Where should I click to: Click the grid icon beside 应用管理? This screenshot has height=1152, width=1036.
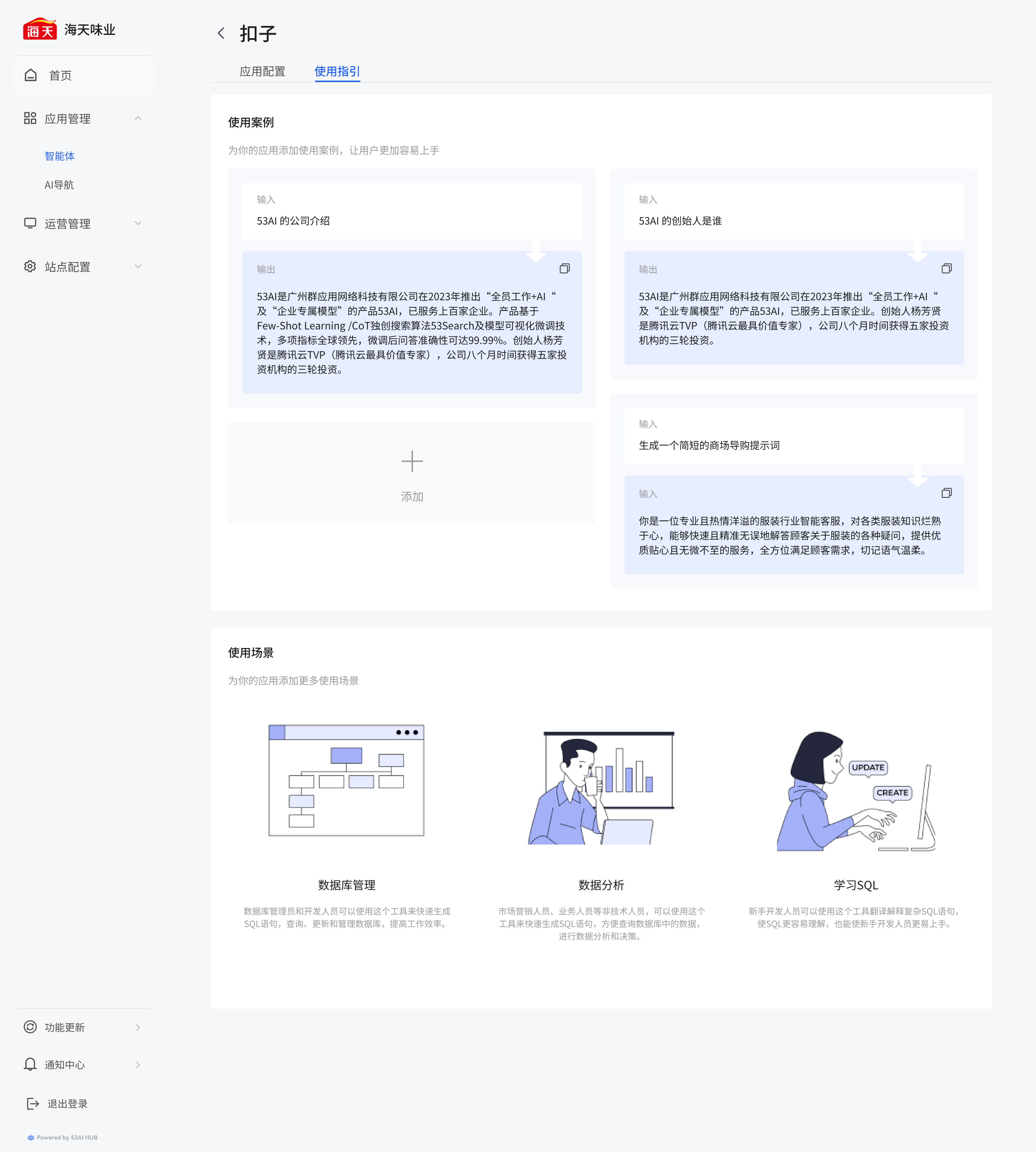tap(30, 118)
